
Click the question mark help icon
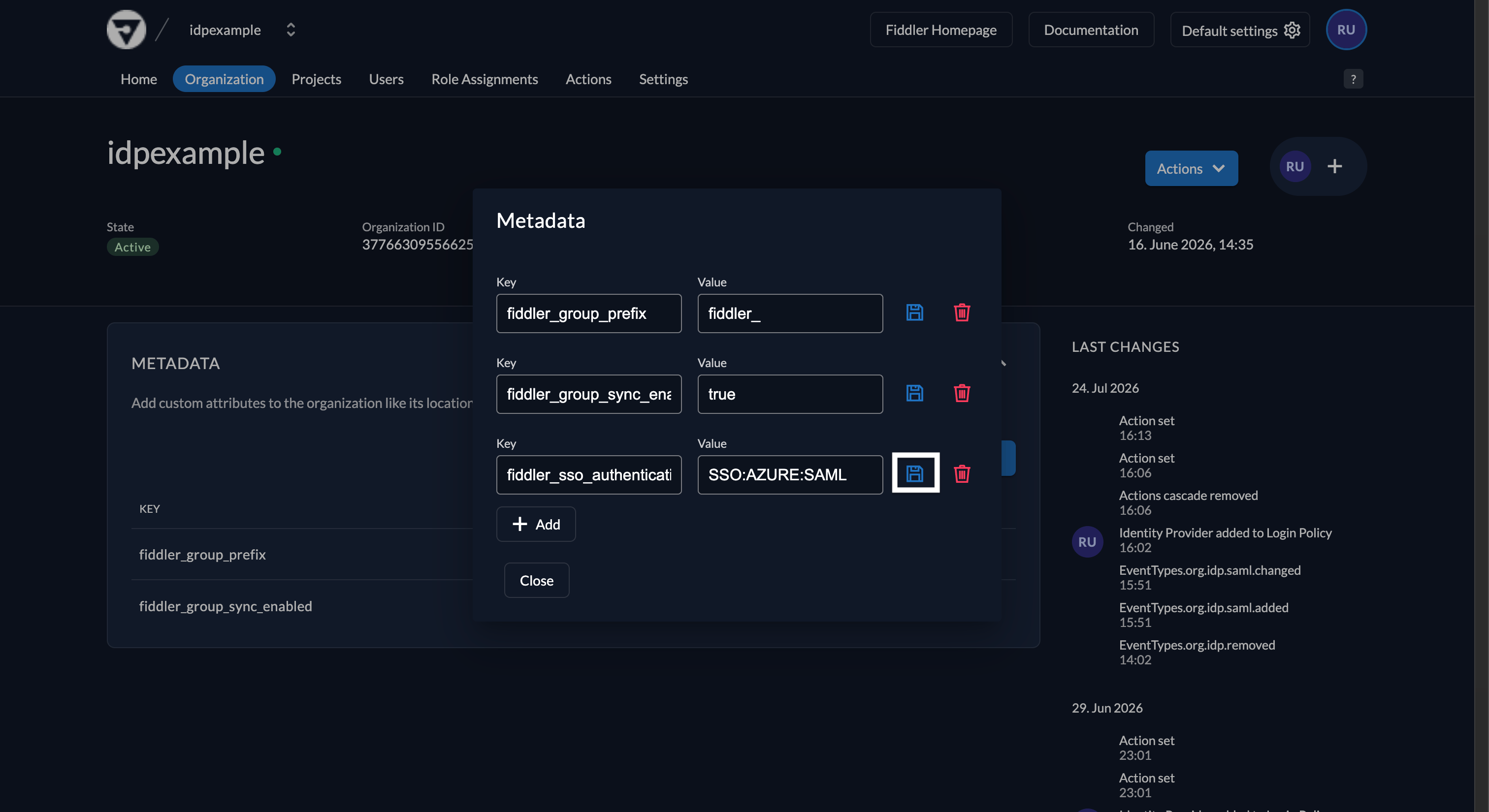tap(1353, 79)
